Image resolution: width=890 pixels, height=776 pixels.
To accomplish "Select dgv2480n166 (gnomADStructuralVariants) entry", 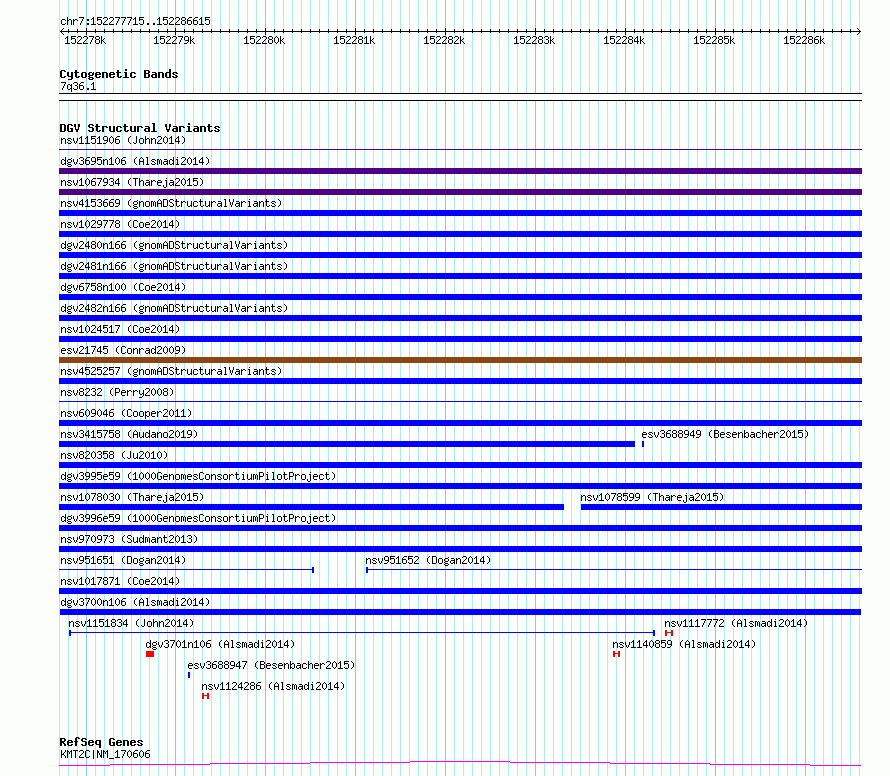I will (x=174, y=245).
